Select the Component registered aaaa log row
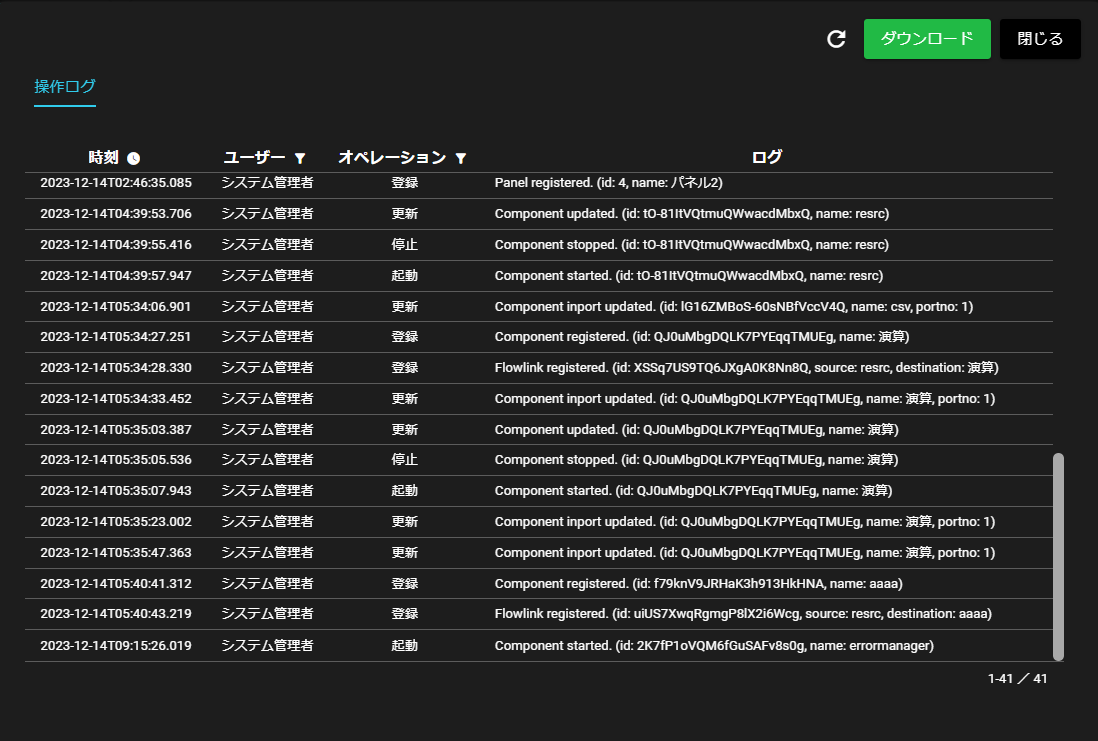The image size is (1098, 741). tap(698, 584)
